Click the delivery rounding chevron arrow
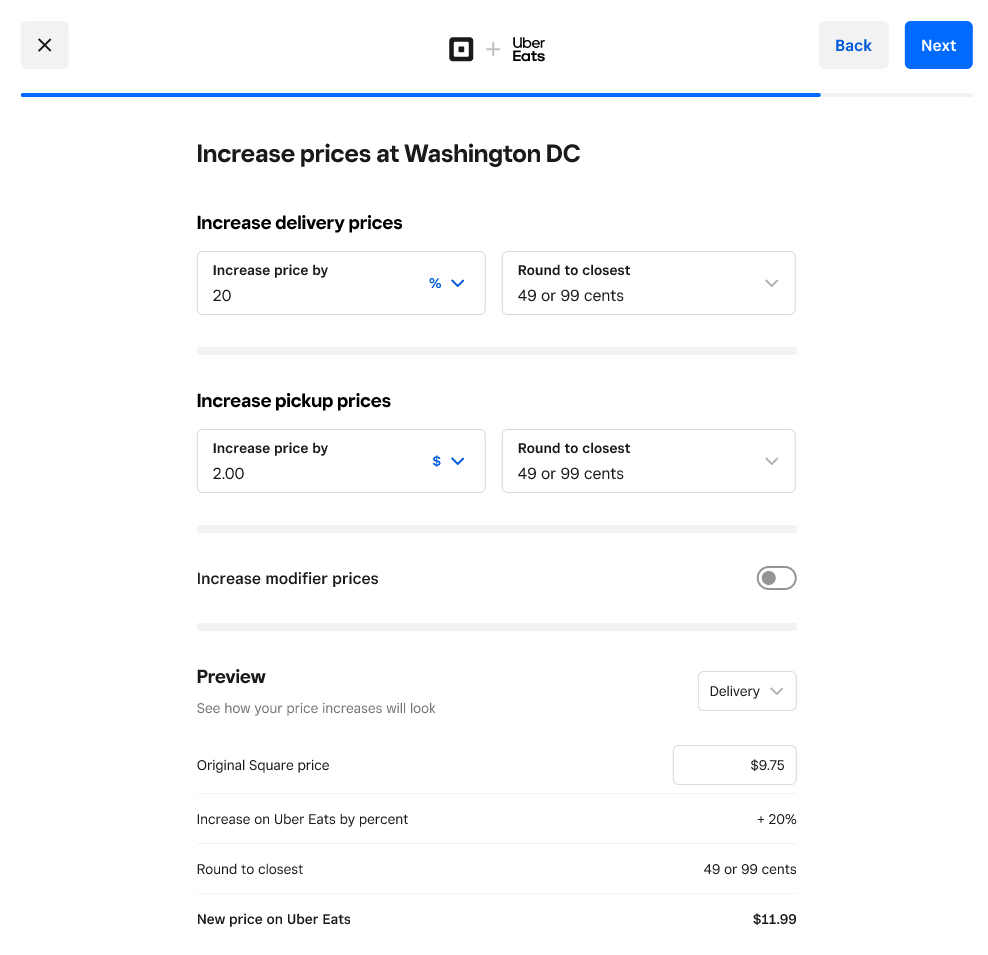Image resolution: width=988 pixels, height=955 pixels. [771, 283]
